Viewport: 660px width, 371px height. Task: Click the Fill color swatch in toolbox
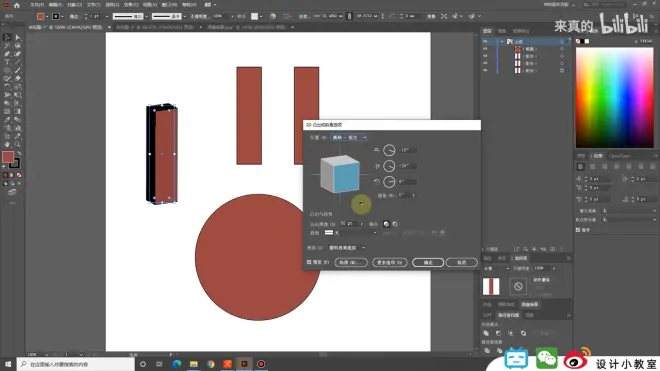(x=8, y=157)
